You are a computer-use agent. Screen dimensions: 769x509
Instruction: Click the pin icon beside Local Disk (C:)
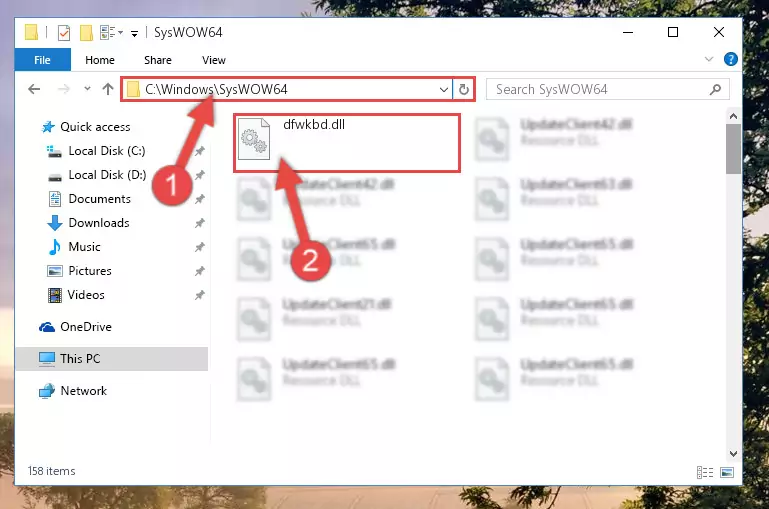[x=199, y=152]
